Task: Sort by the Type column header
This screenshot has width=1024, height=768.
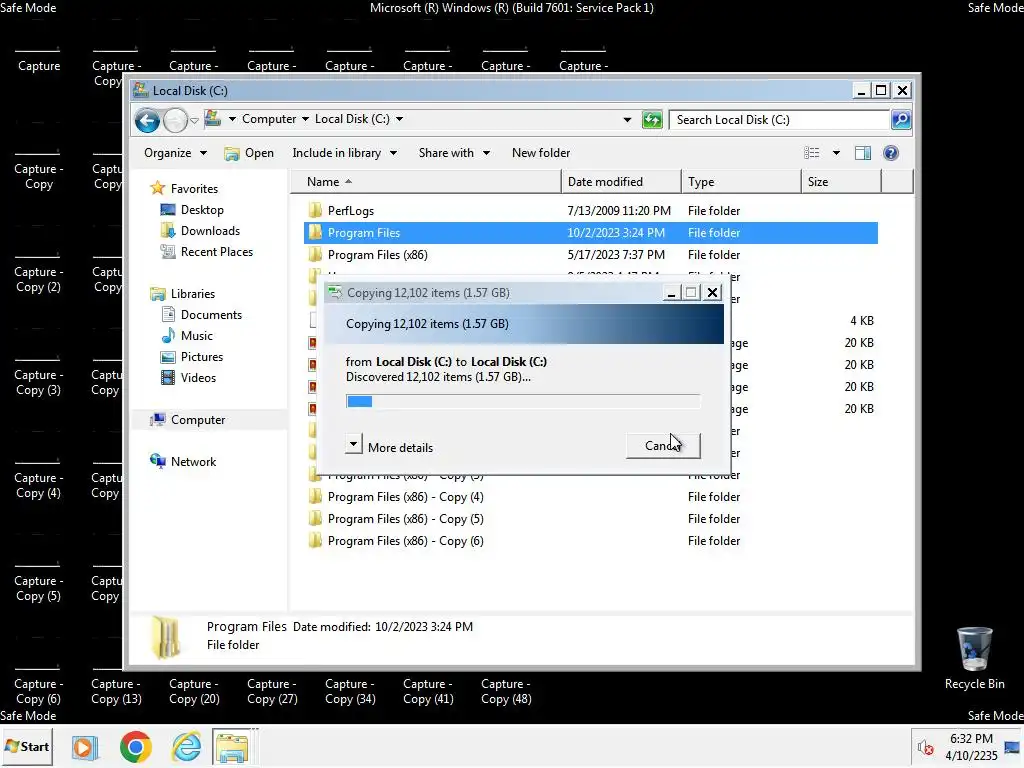Action: coord(741,182)
